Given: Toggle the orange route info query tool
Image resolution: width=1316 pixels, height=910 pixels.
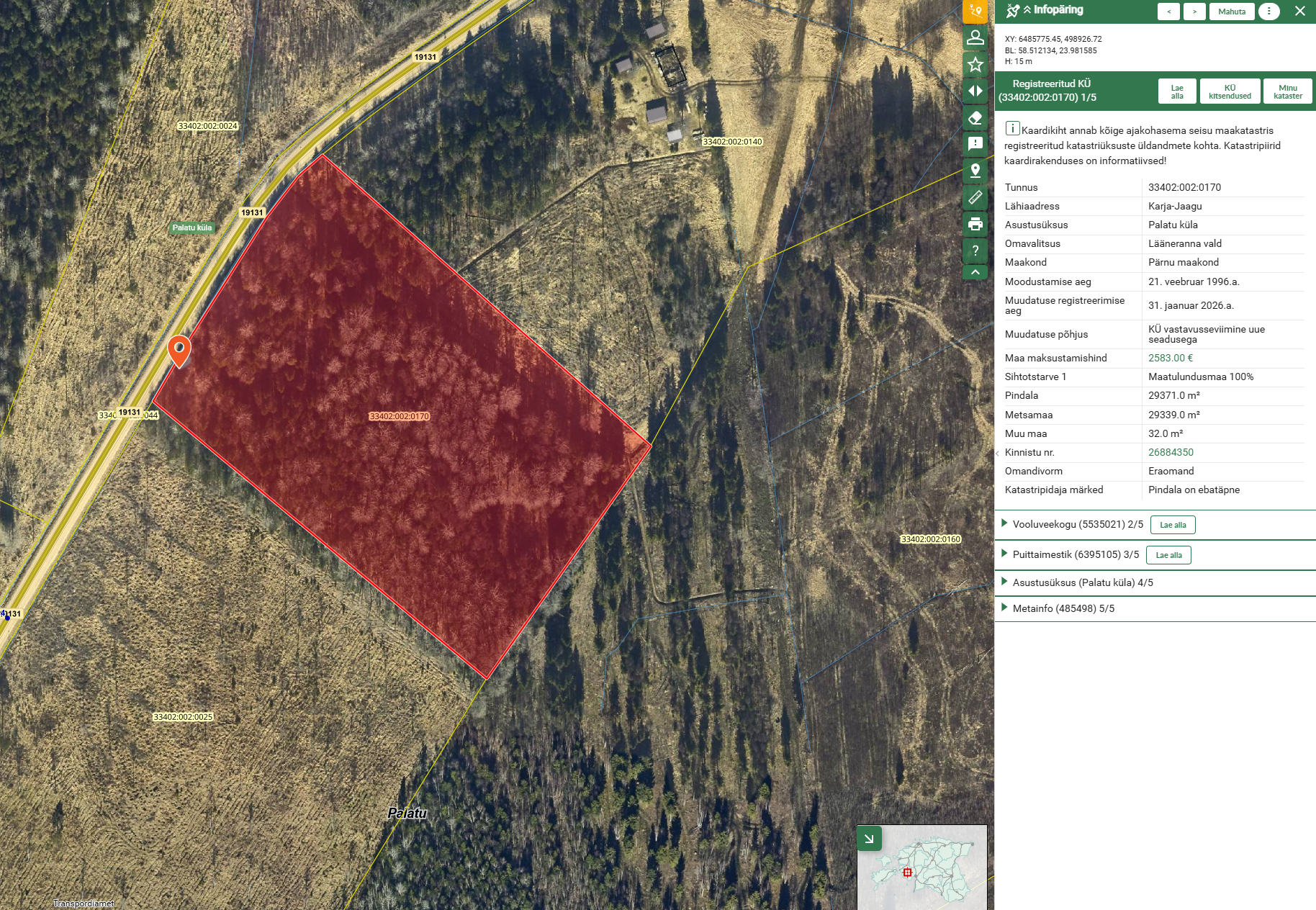Looking at the screenshot, I should tap(975, 11).
